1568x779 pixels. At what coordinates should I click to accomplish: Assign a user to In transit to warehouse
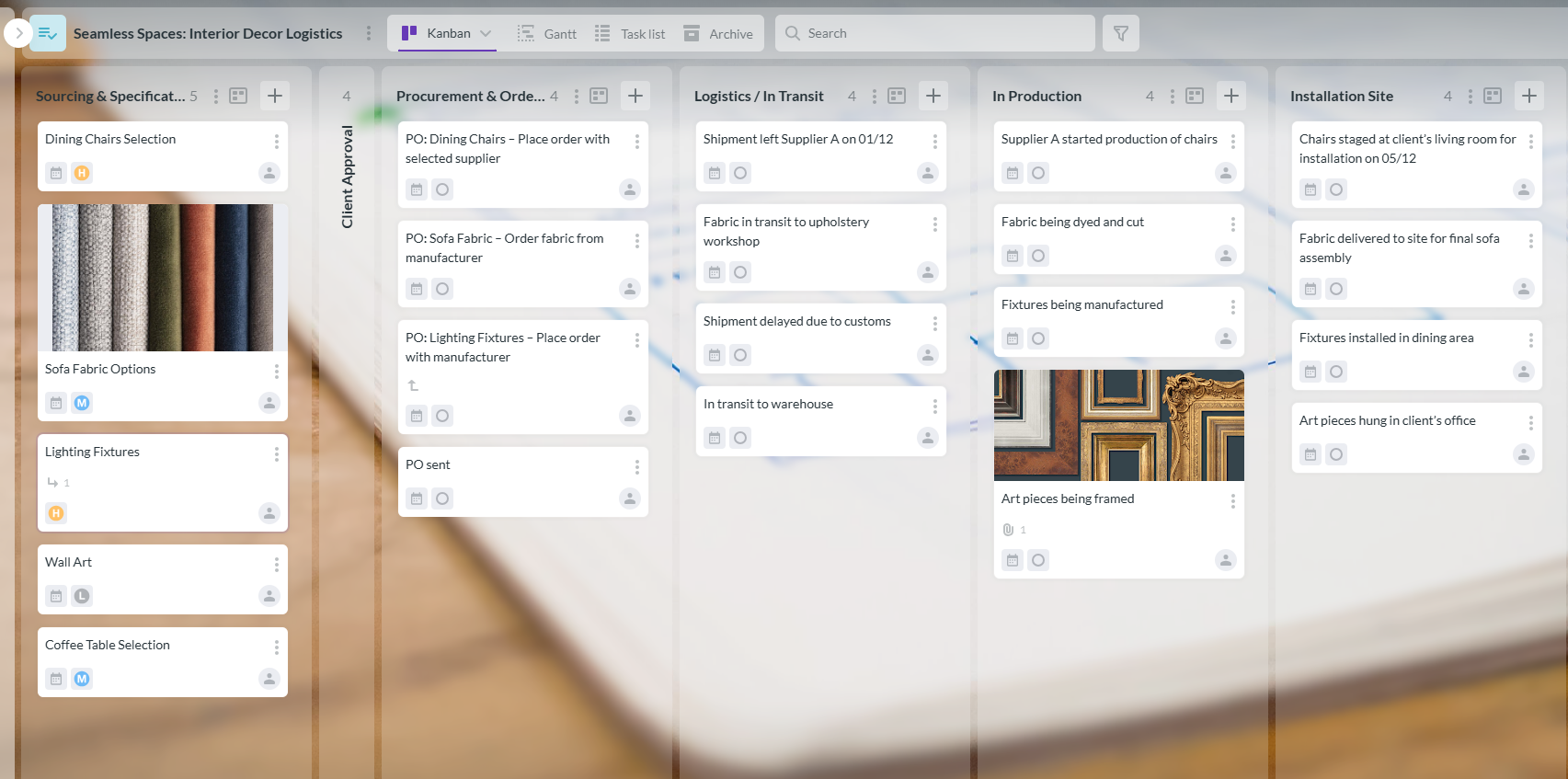(x=928, y=438)
